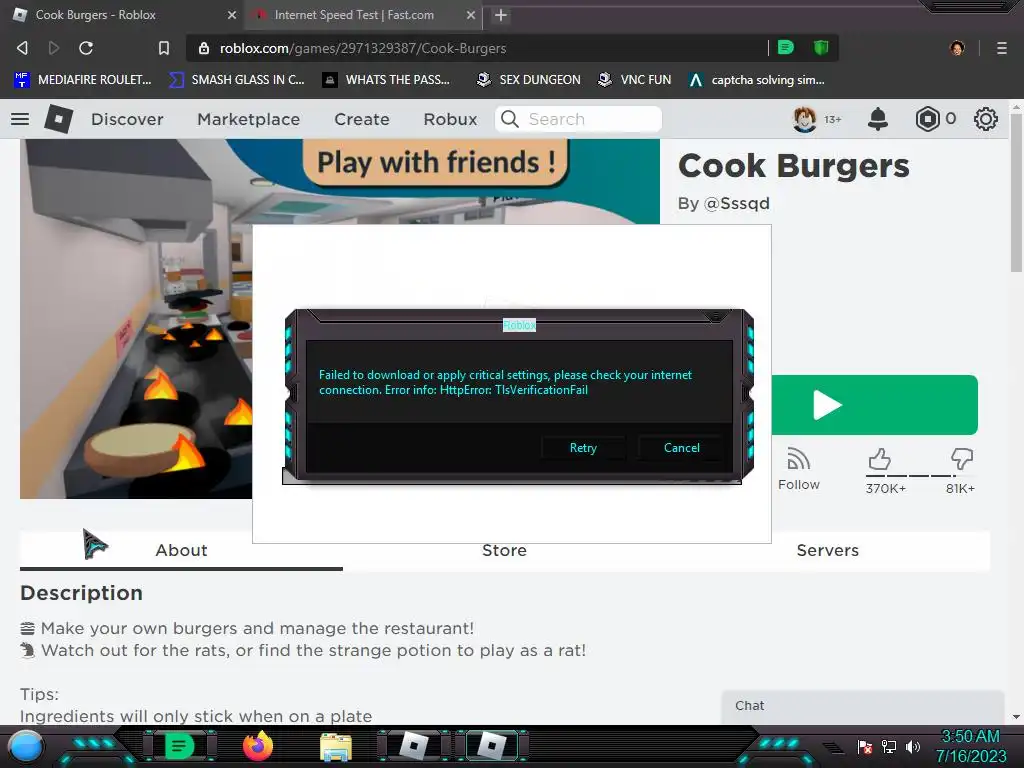The height and width of the screenshot is (768, 1024).
Task: Open the Discover page
Action: pos(127,119)
